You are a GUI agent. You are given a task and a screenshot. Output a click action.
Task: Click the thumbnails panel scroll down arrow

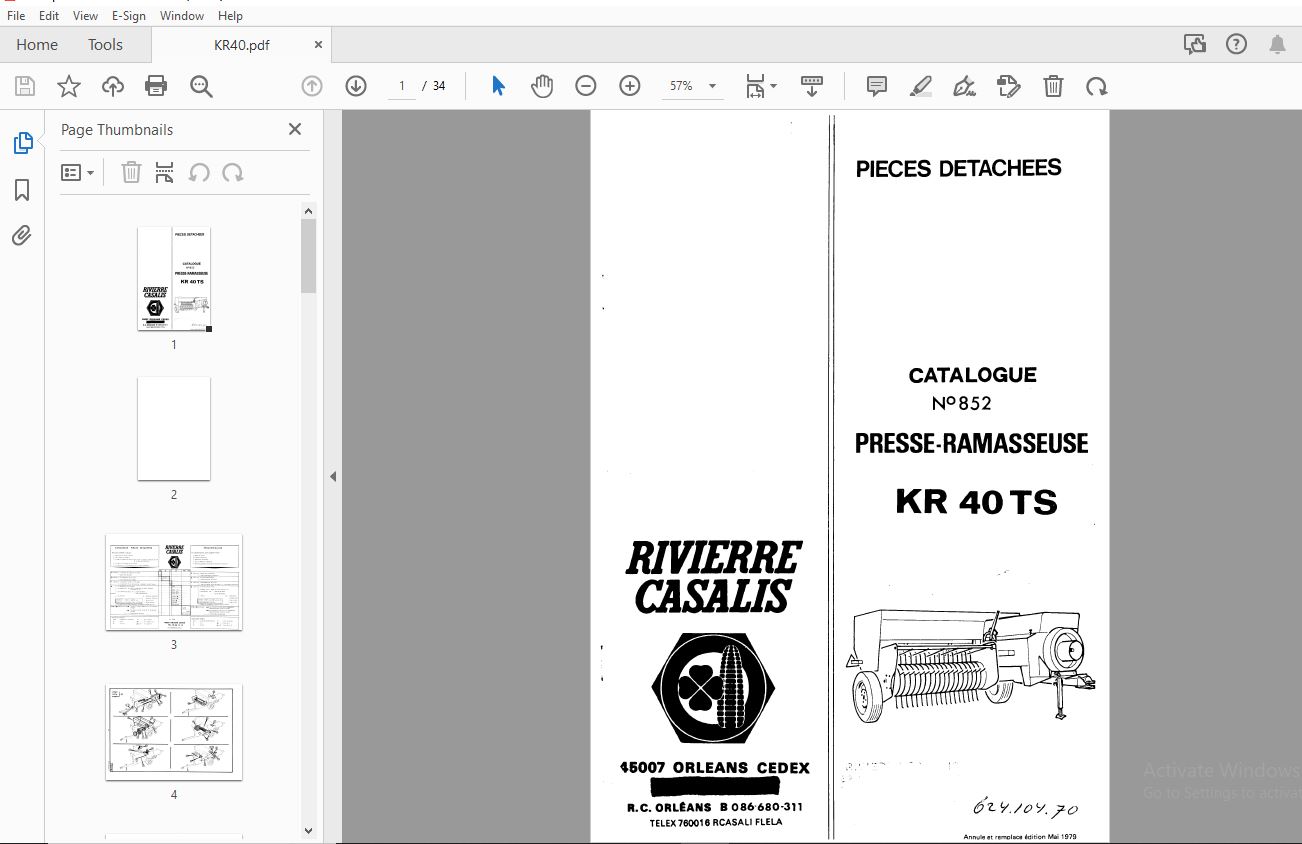pos(308,830)
